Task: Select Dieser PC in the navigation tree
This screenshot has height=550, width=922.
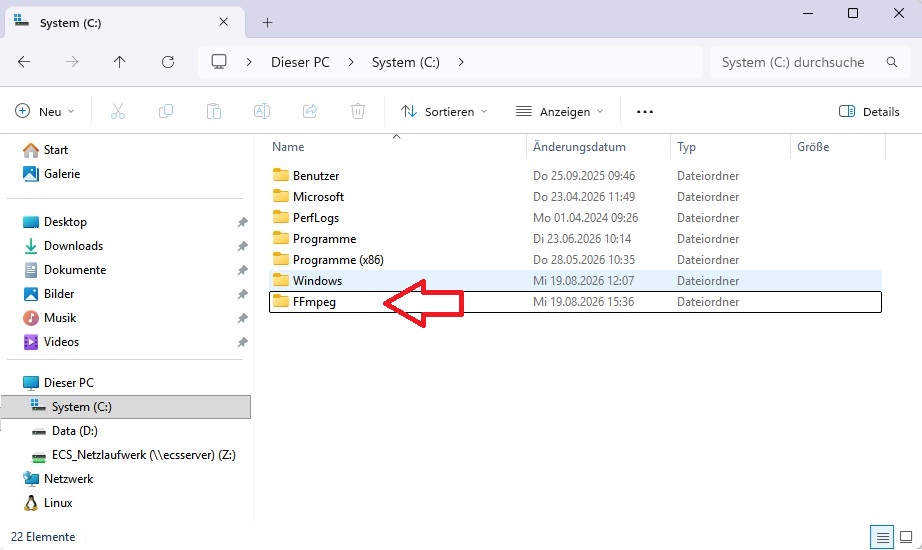Action: pyautogui.click(x=58, y=383)
